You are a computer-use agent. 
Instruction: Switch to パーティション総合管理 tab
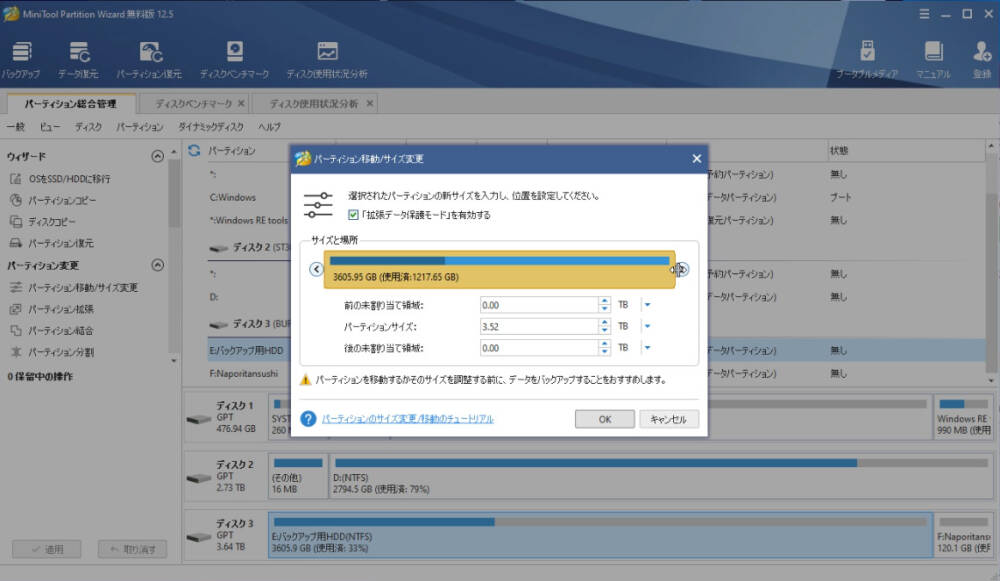(70, 103)
